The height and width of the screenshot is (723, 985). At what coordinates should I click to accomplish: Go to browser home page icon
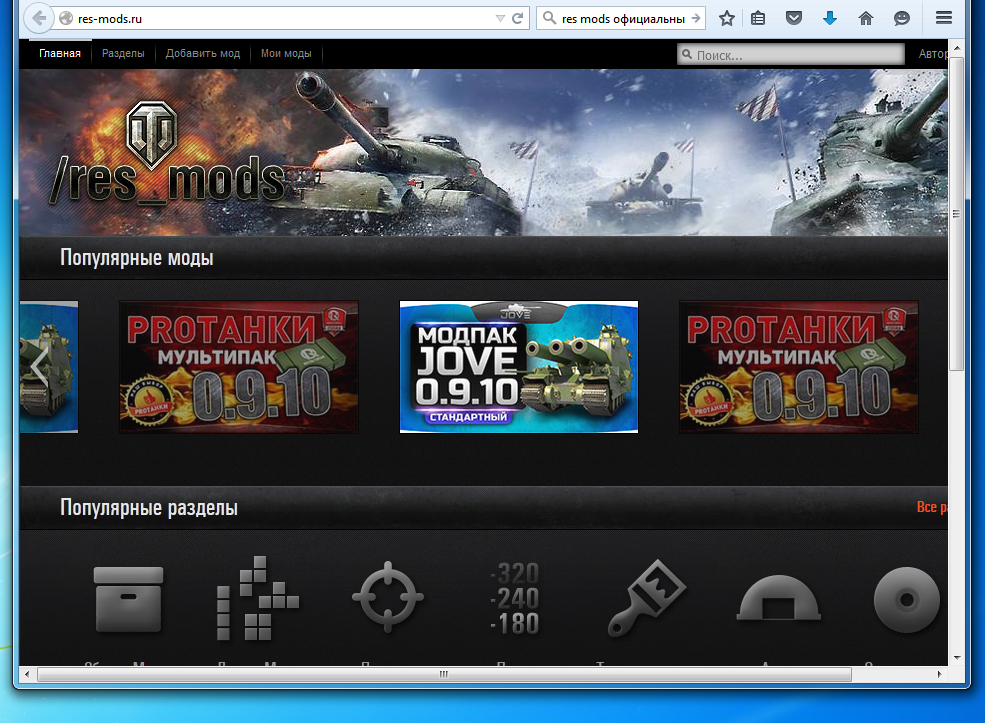[866, 18]
